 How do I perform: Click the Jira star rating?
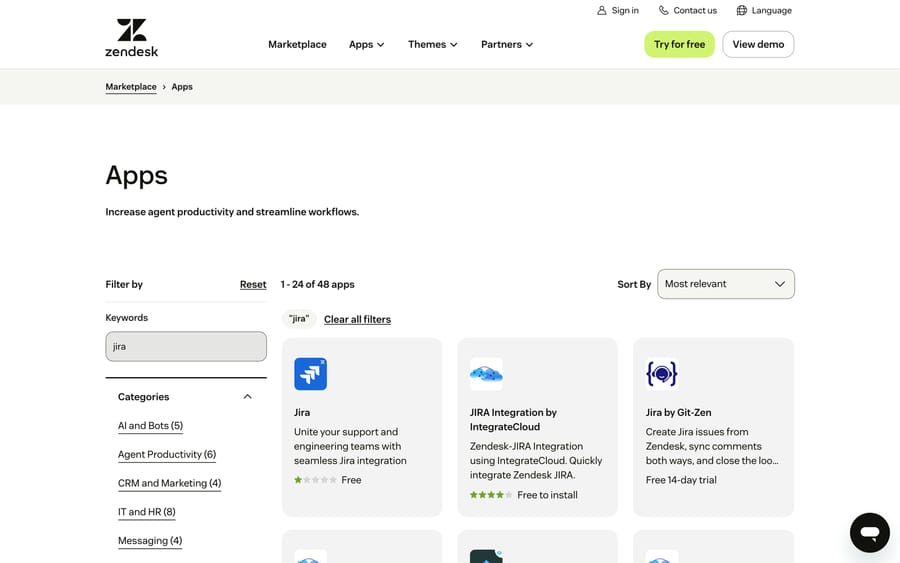pyautogui.click(x=315, y=480)
